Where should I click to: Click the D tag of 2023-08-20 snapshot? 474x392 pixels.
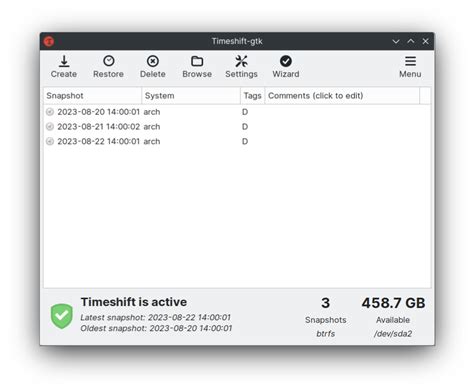[x=245, y=112]
